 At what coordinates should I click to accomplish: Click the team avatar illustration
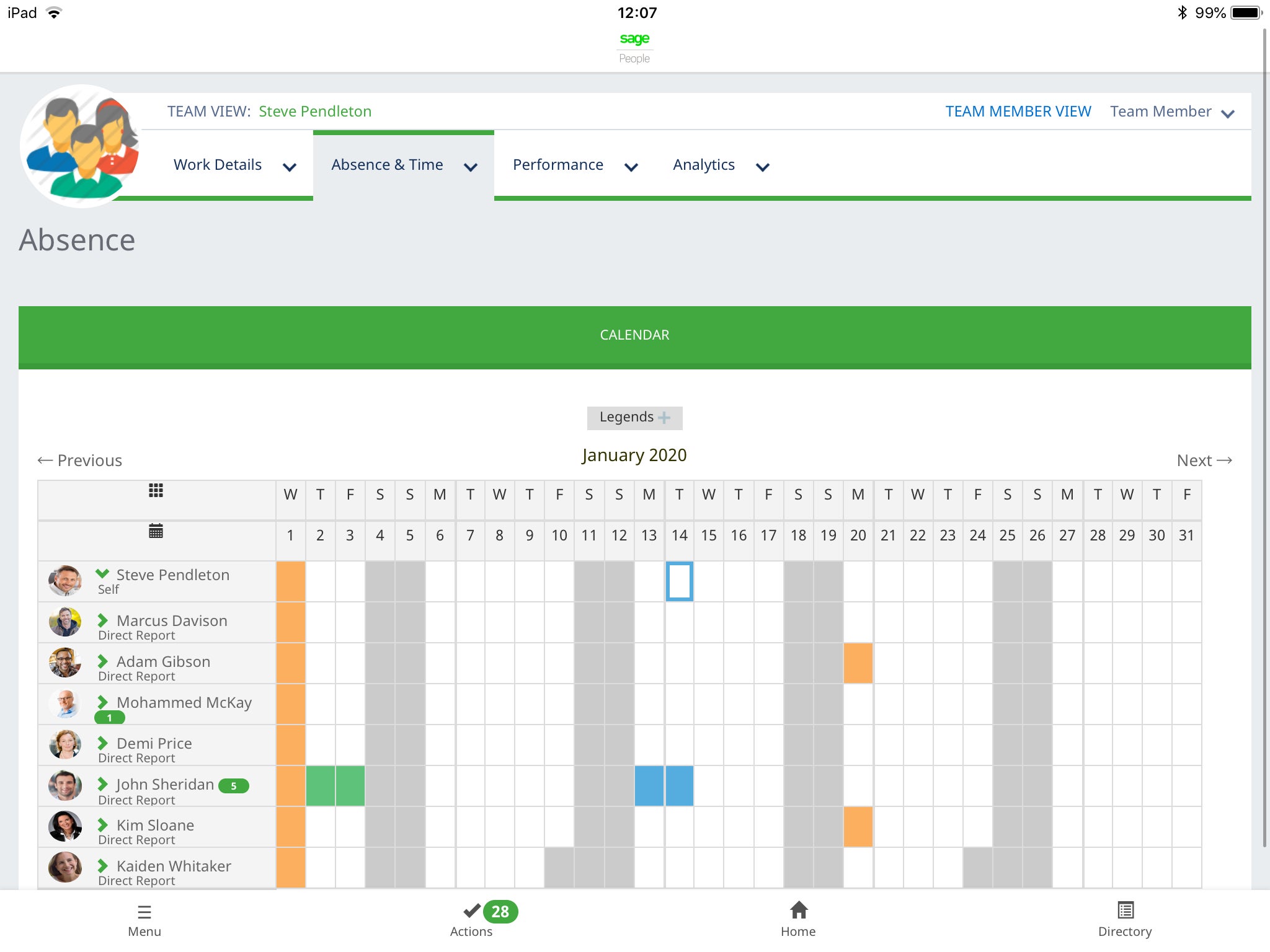tap(82, 146)
